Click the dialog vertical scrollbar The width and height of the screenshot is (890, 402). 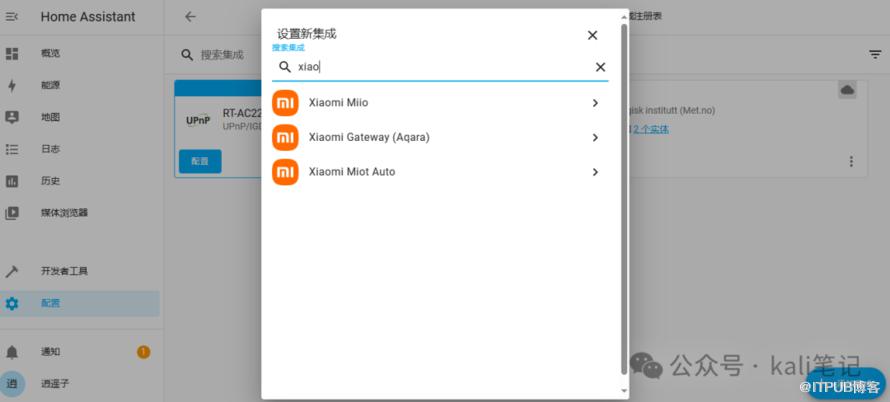[624, 199]
